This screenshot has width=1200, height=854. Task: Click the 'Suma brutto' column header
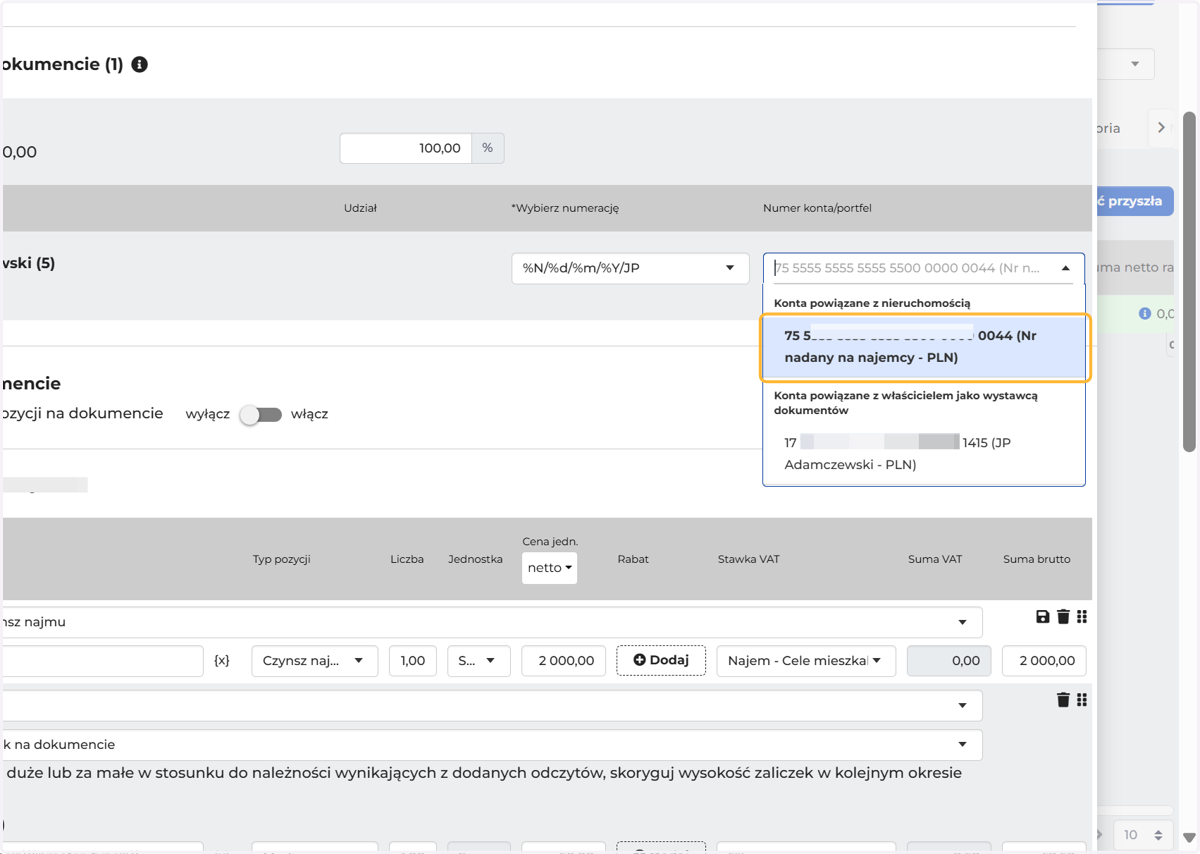tap(1037, 559)
